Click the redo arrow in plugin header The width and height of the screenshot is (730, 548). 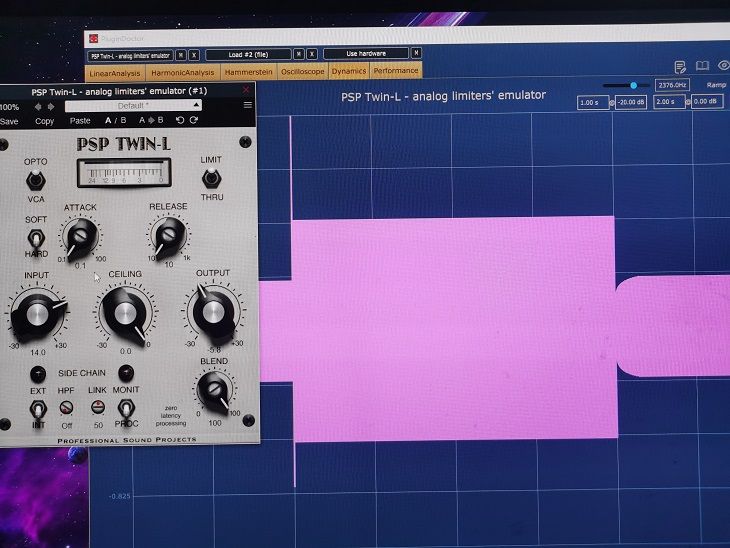[x=193, y=121]
